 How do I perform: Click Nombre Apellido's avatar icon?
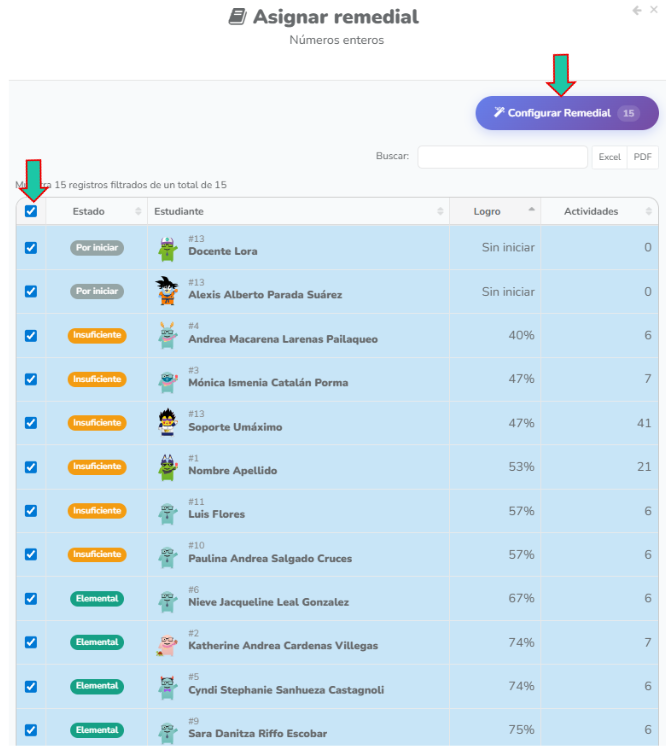pos(167,466)
